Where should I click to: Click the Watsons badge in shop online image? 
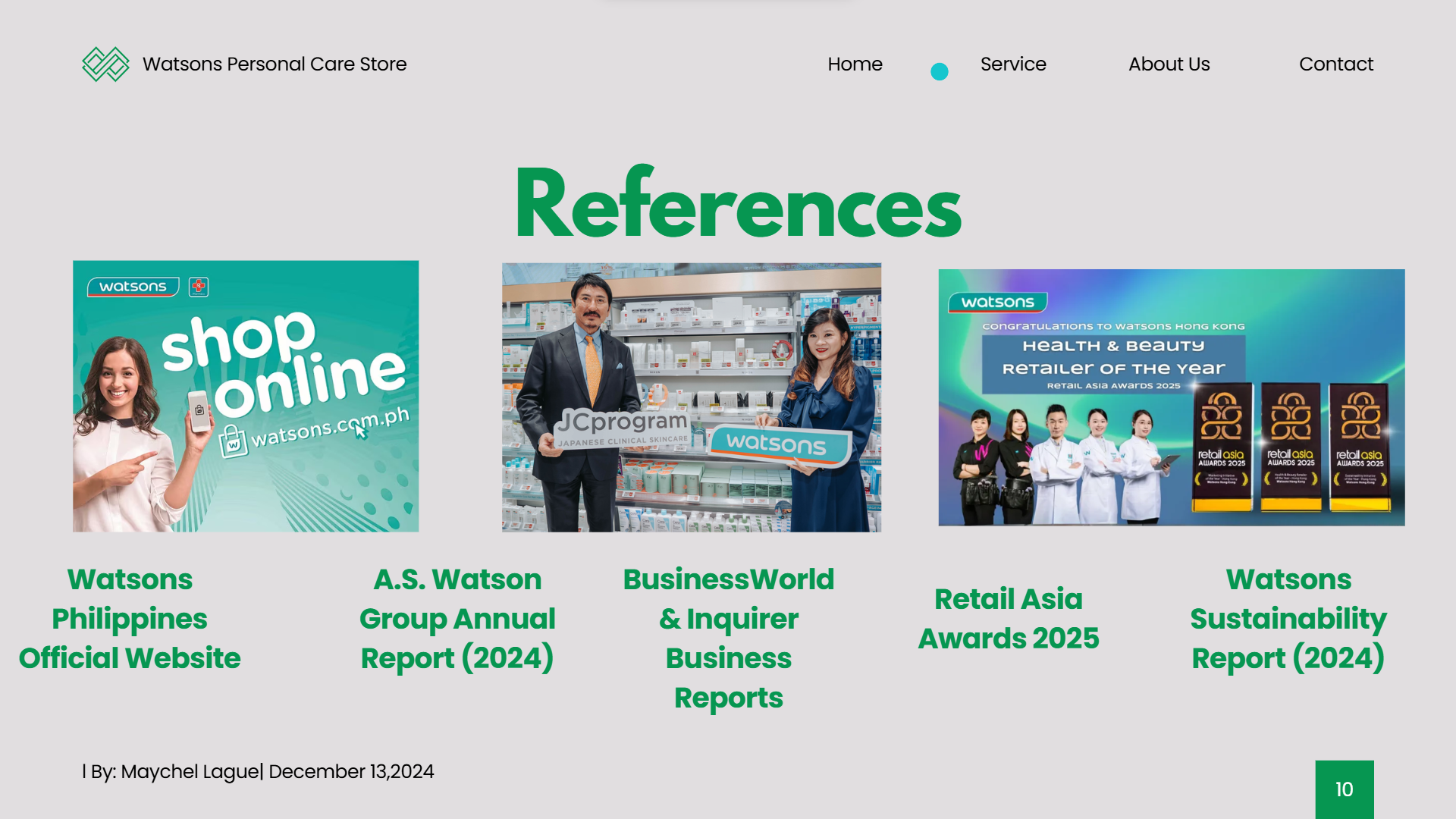tap(133, 287)
